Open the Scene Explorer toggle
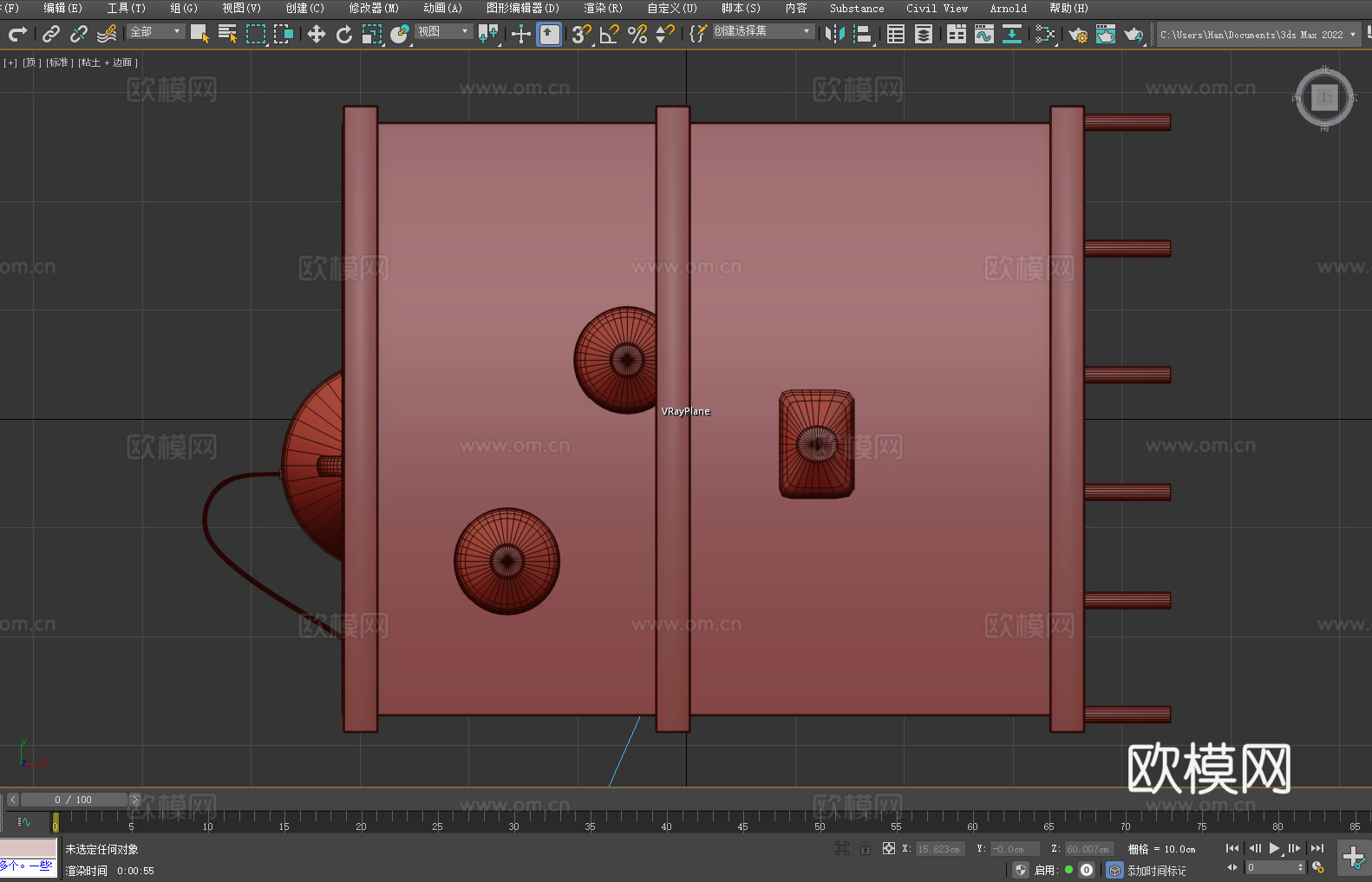The image size is (1372, 882). click(896, 34)
